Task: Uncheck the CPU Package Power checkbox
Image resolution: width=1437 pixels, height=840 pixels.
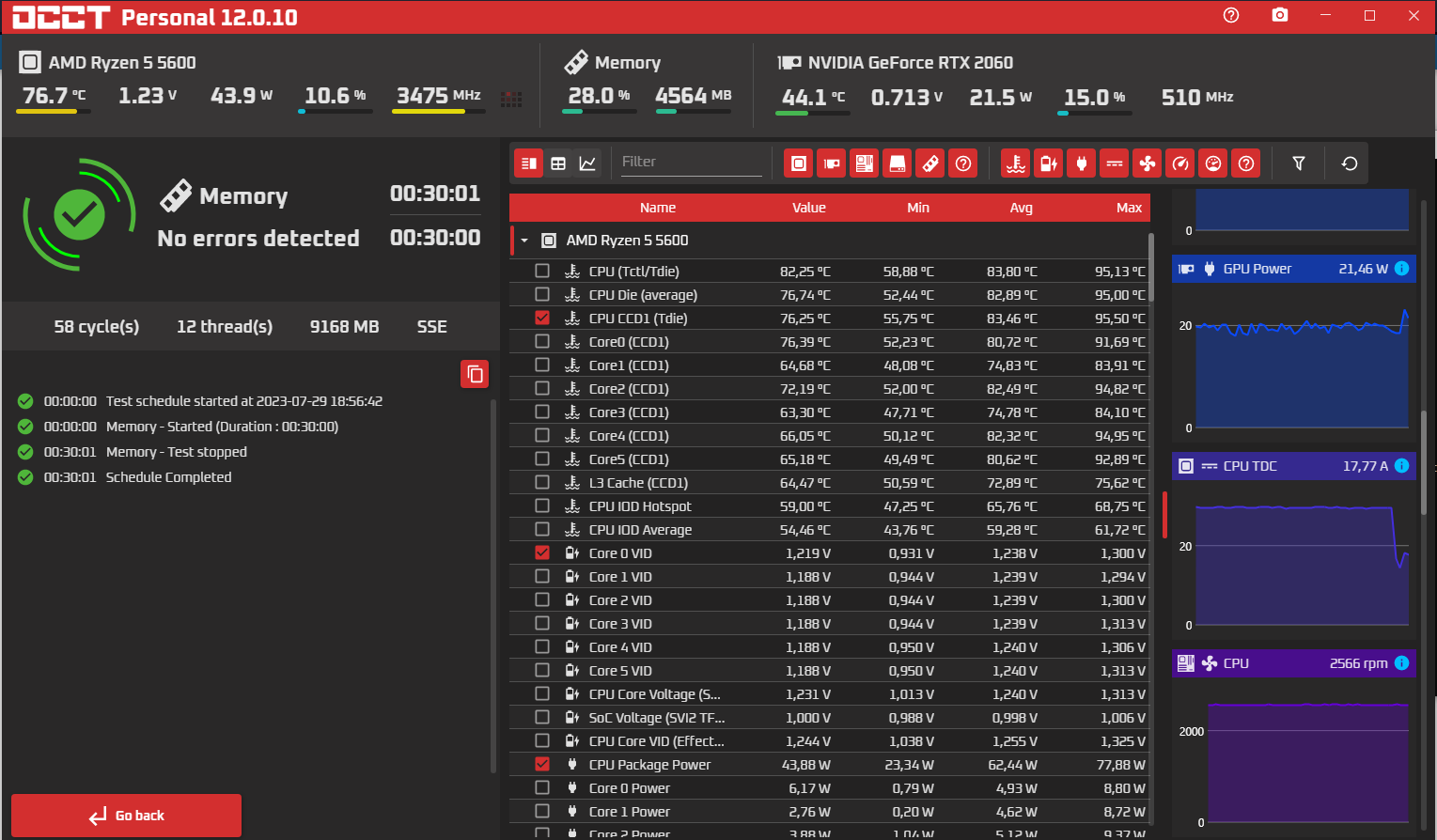Action: [x=542, y=764]
